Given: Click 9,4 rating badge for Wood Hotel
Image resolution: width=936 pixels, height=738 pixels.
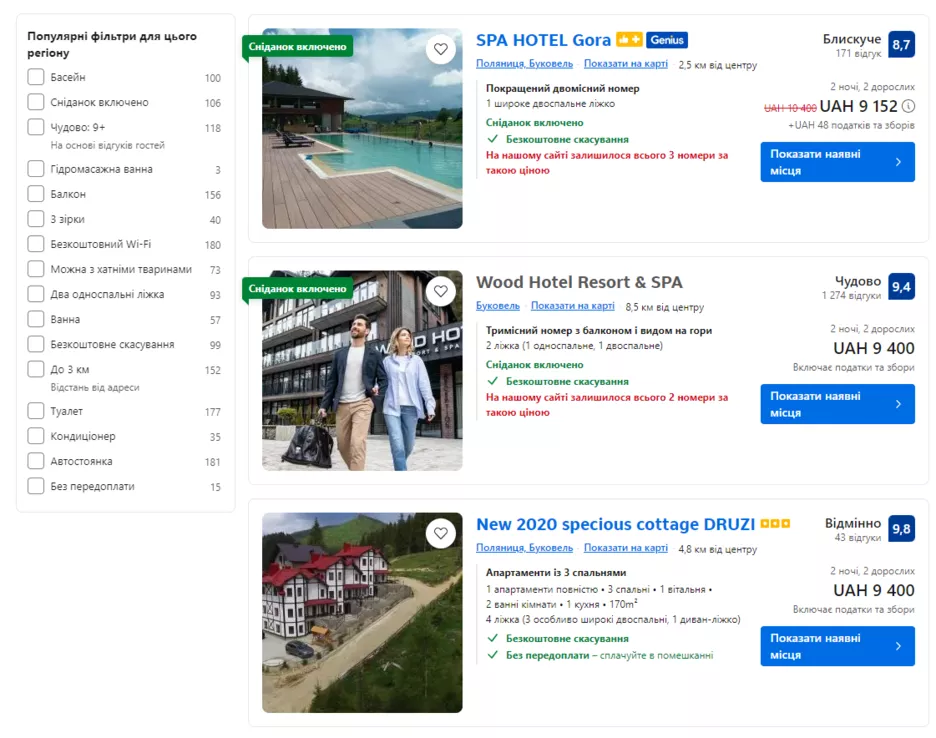Looking at the screenshot, I should tap(901, 287).
